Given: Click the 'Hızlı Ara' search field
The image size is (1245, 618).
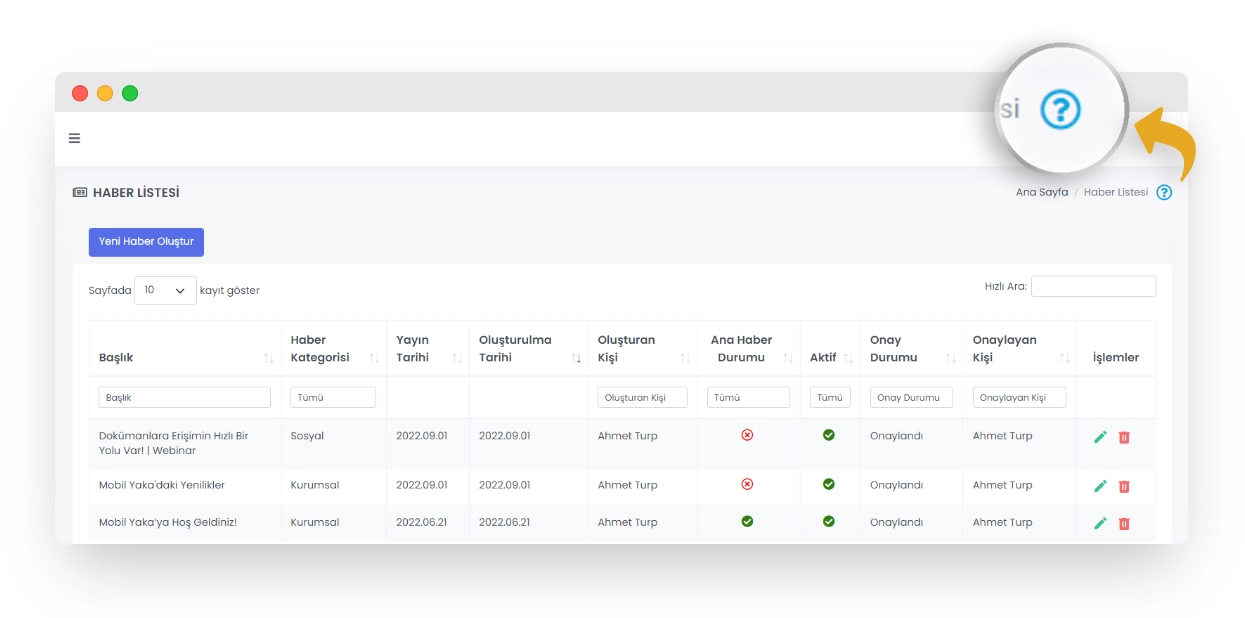Looking at the screenshot, I should [x=1093, y=286].
